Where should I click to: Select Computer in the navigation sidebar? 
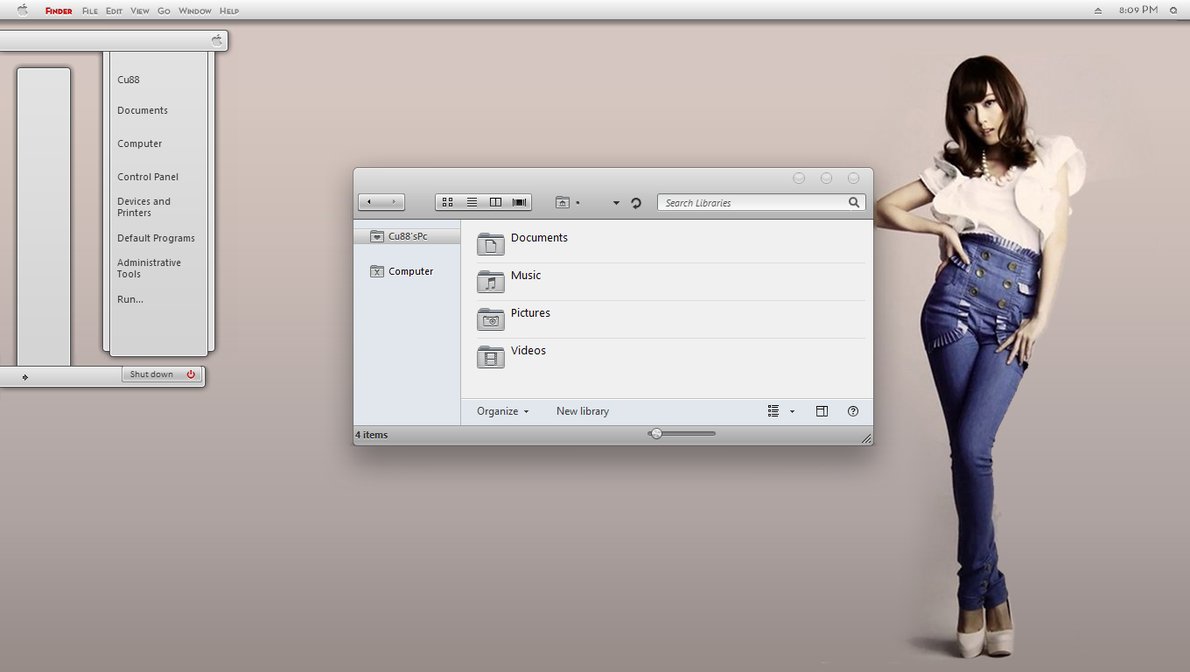[x=410, y=271]
